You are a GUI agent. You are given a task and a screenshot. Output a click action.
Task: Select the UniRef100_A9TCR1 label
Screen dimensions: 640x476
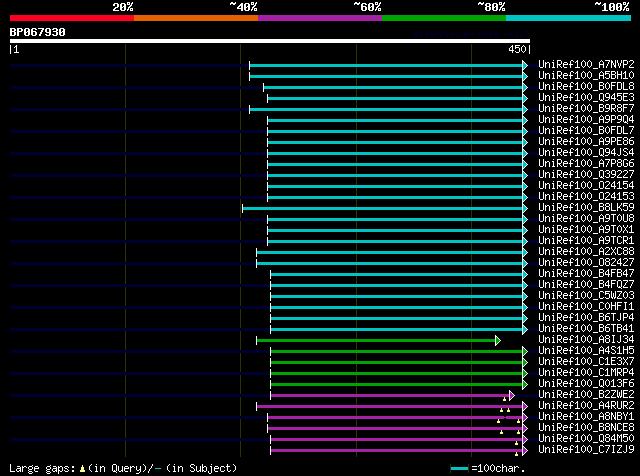coord(586,241)
